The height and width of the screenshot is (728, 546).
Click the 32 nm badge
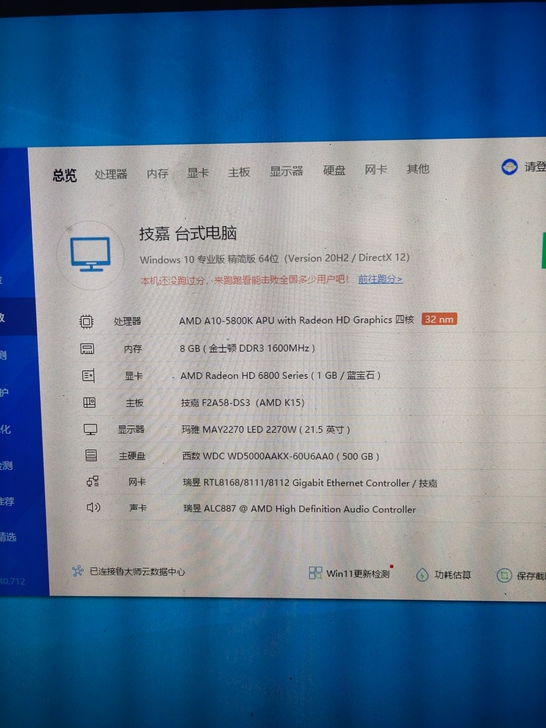click(439, 319)
